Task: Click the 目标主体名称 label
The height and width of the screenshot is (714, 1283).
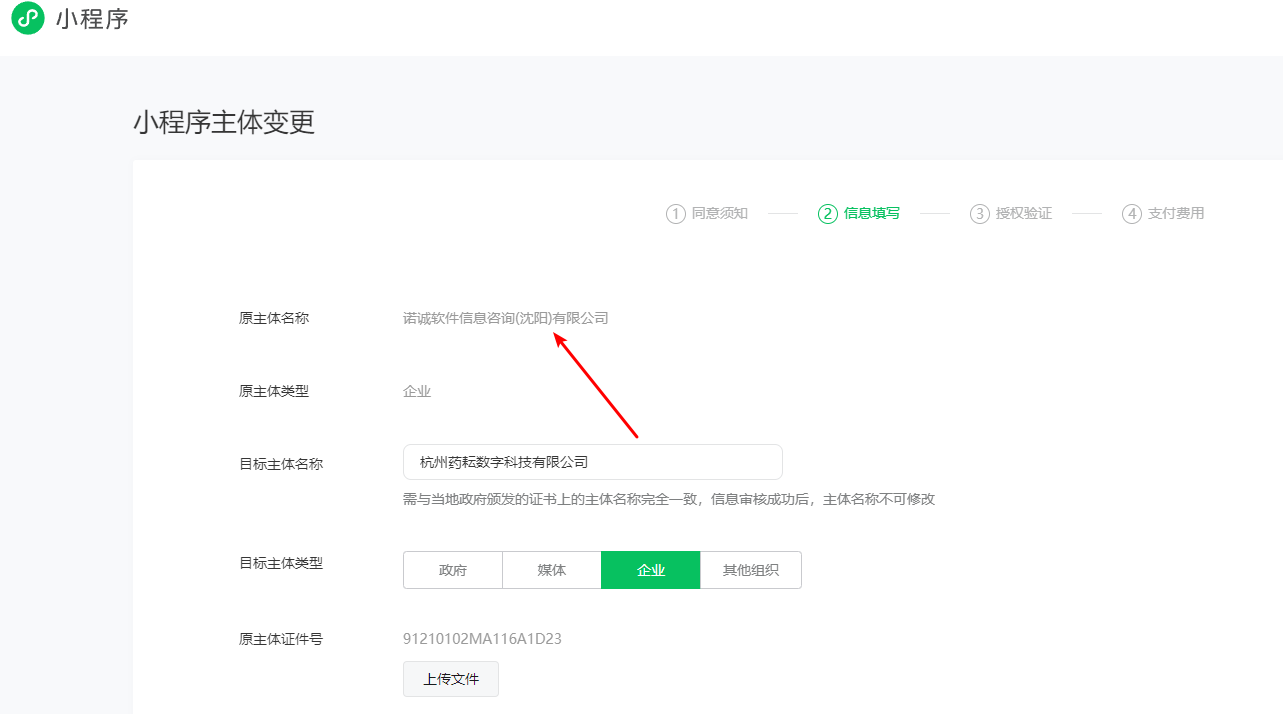Action: point(281,463)
